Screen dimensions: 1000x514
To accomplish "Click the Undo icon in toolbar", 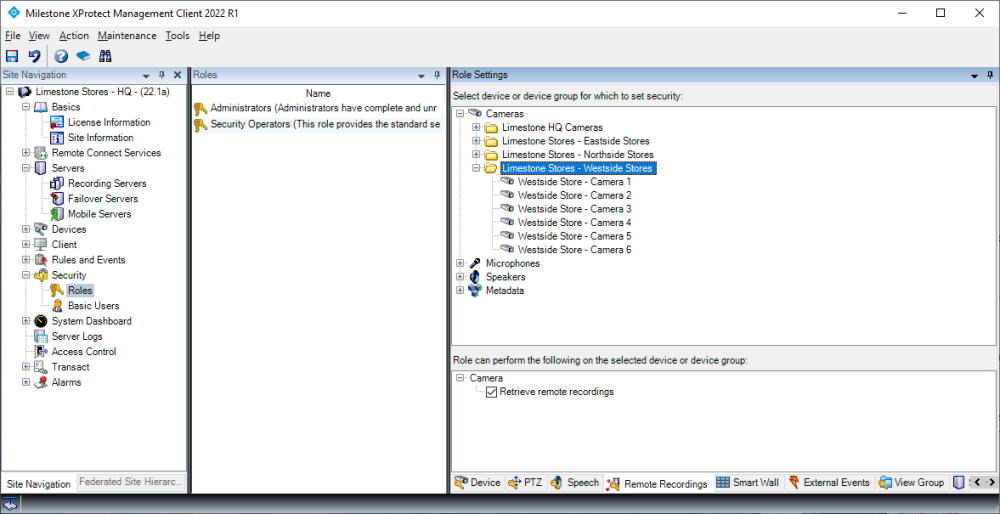I will [x=34, y=56].
